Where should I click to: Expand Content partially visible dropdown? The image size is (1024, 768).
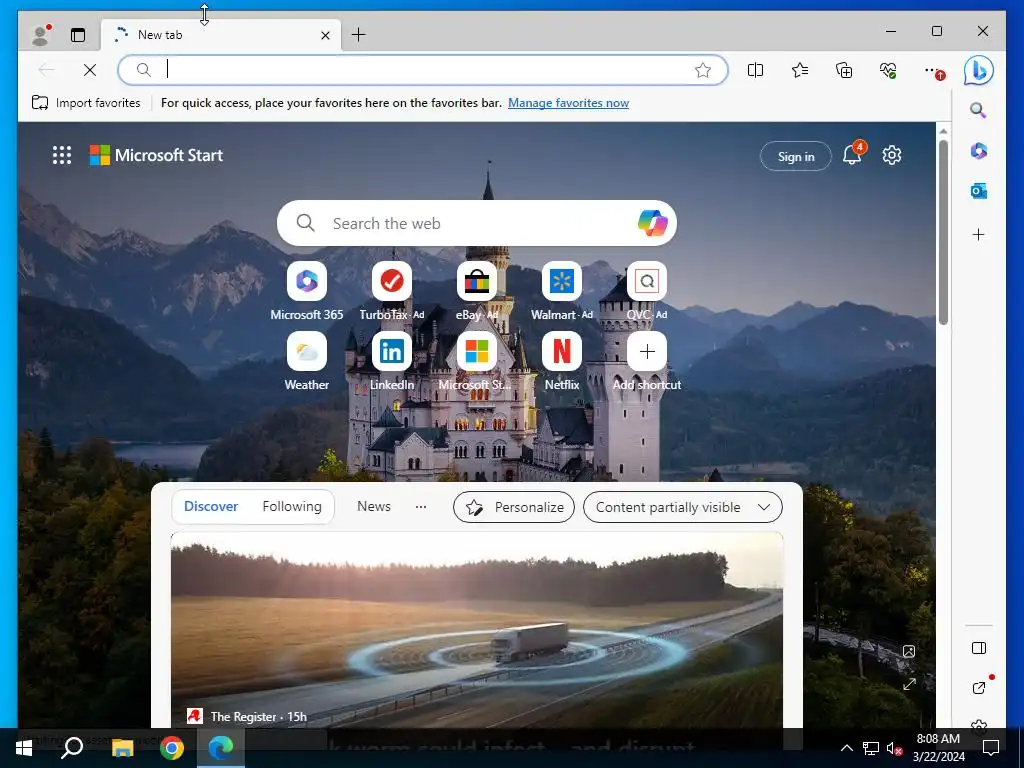click(x=682, y=507)
